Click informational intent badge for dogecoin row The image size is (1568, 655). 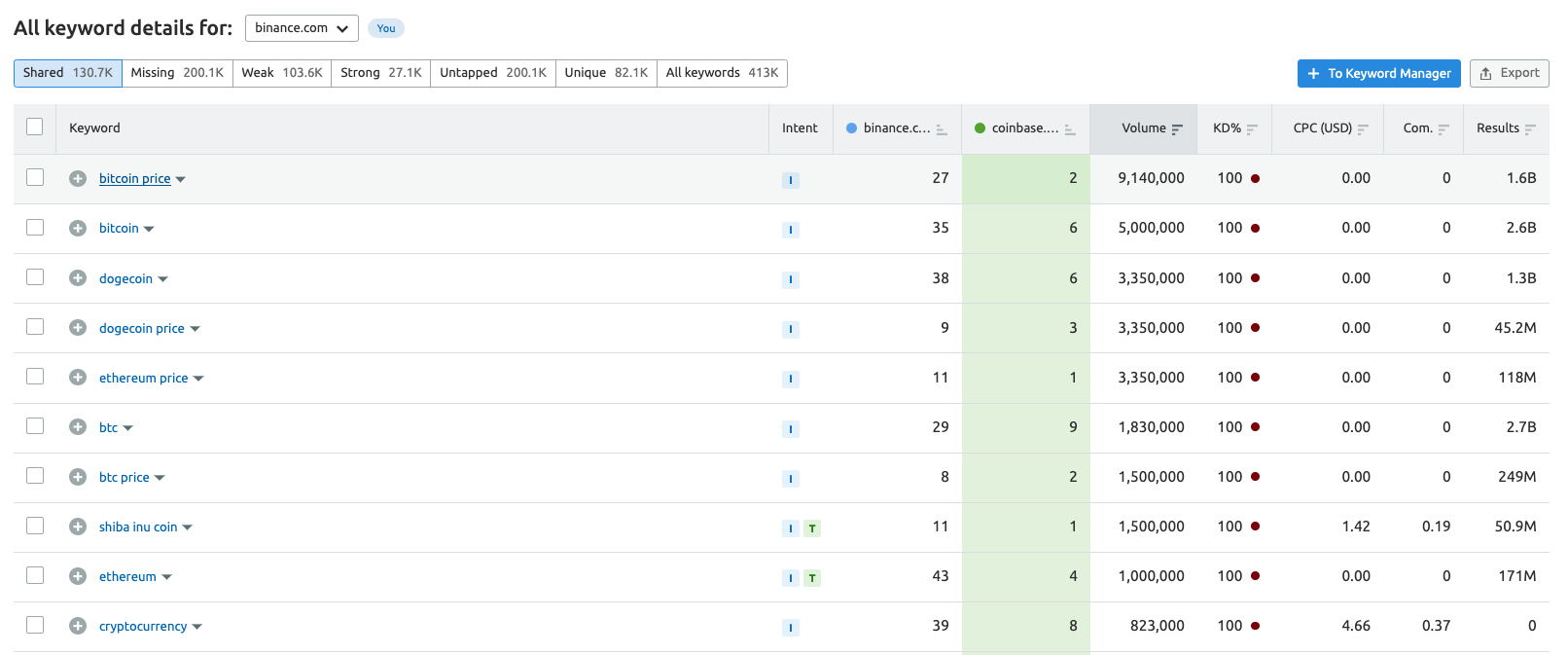(791, 279)
